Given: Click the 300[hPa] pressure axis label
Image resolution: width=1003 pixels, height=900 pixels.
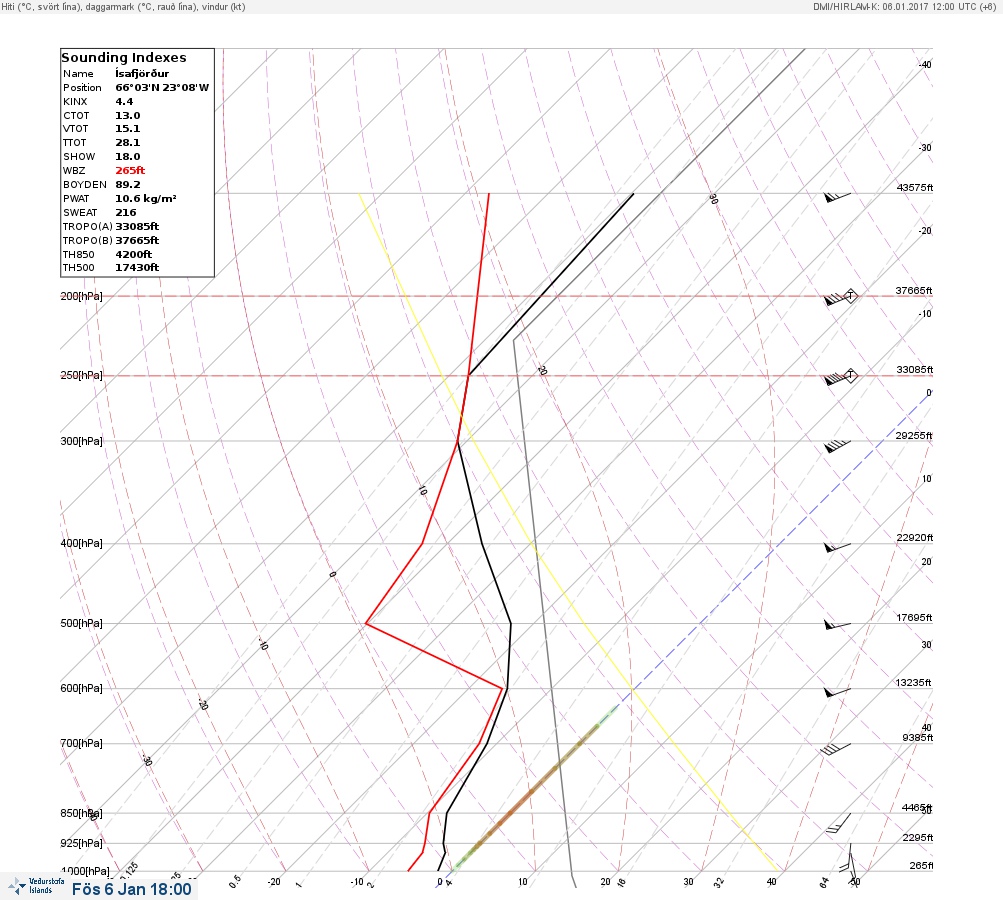Looking at the screenshot, I should 81,441.
